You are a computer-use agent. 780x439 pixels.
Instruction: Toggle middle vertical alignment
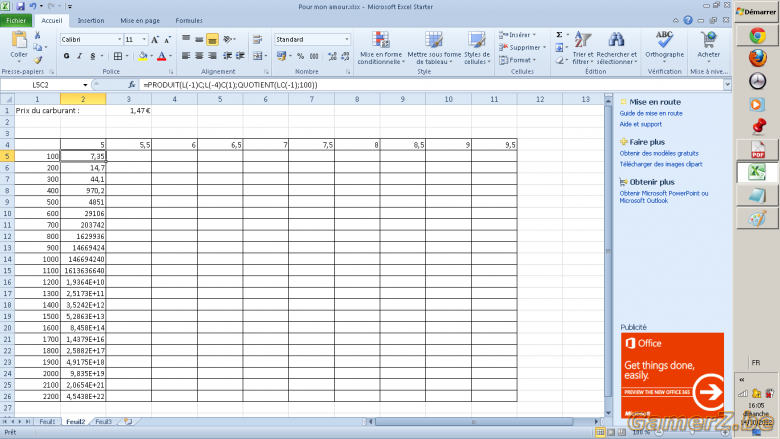(x=199, y=39)
